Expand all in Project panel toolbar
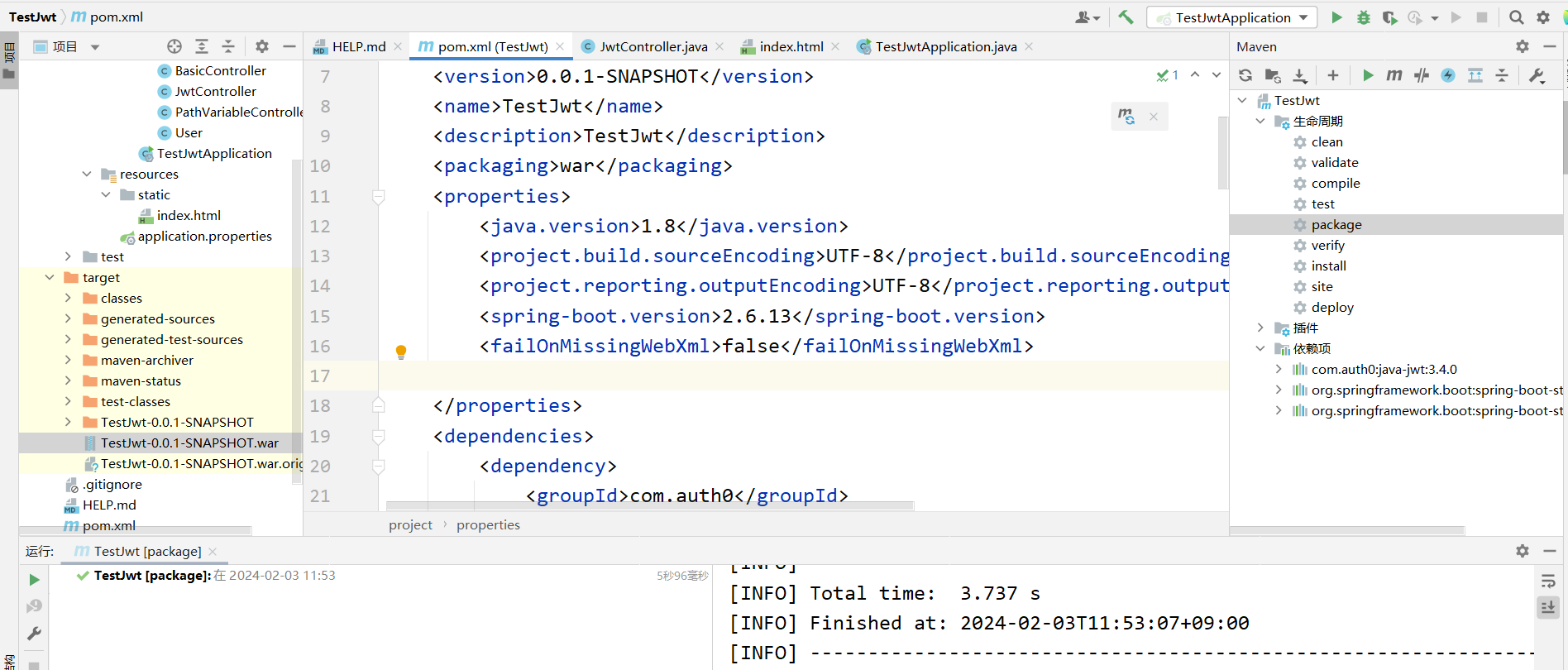This screenshot has height=670, width=1568. 202,46
